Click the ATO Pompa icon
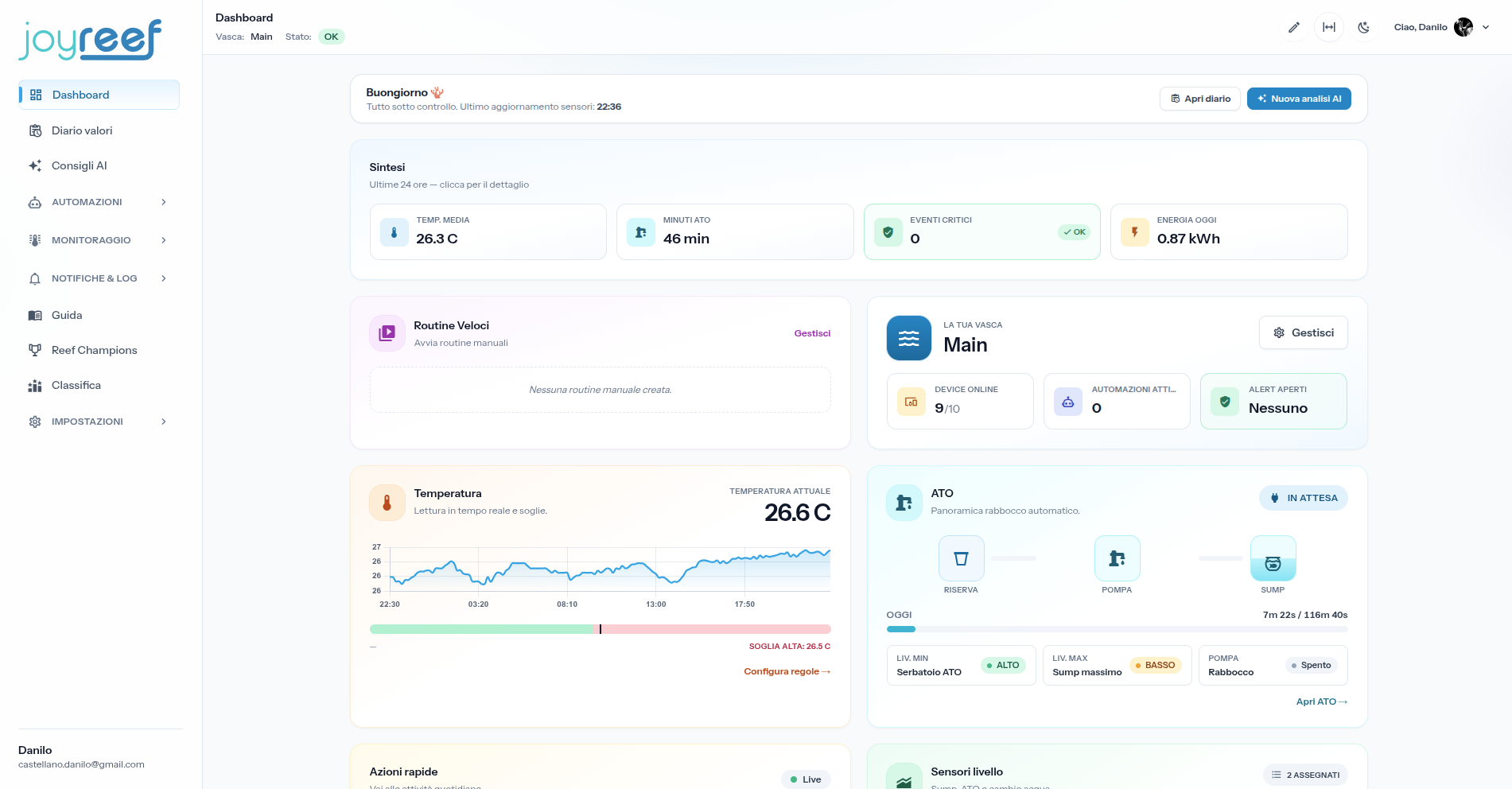This screenshot has width=1512, height=789. (1117, 558)
